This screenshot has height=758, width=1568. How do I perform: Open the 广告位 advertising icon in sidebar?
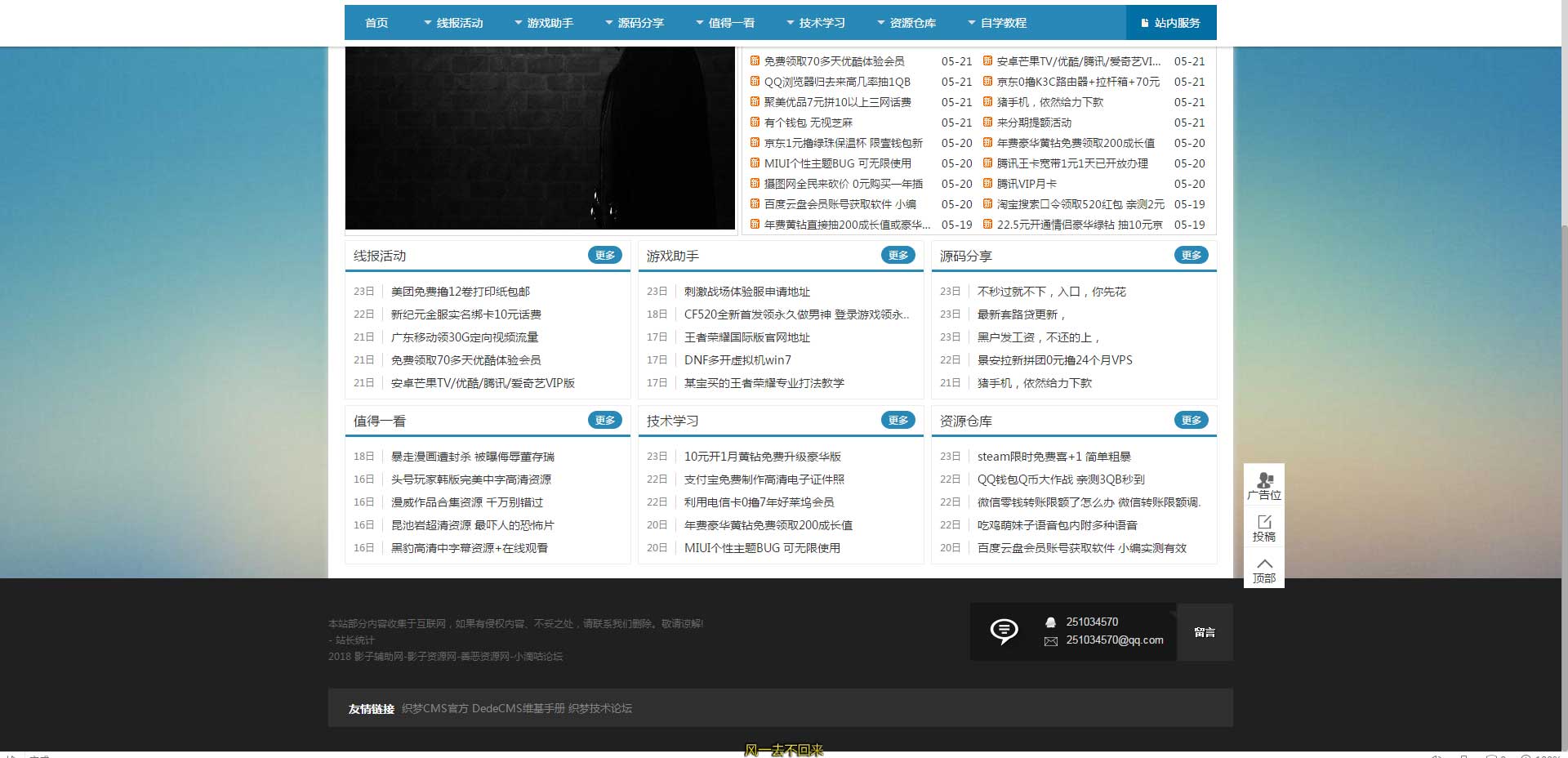pyautogui.click(x=1264, y=482)
